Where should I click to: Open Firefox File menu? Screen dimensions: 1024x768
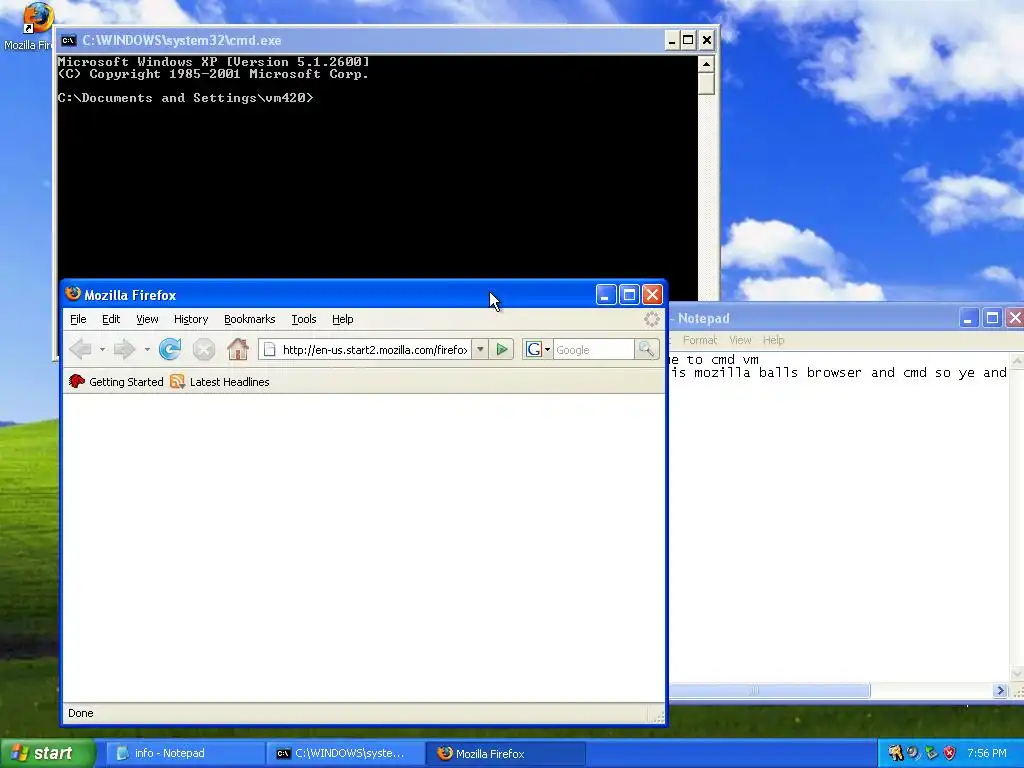pos(78,319)
